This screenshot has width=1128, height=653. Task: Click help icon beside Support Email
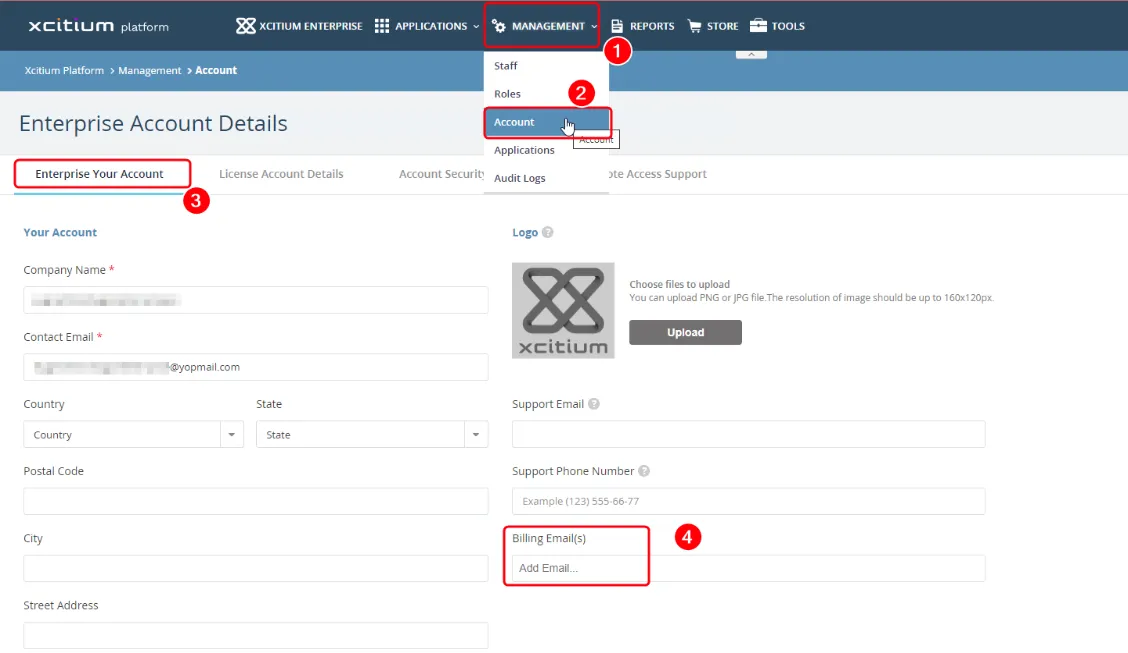594,405
